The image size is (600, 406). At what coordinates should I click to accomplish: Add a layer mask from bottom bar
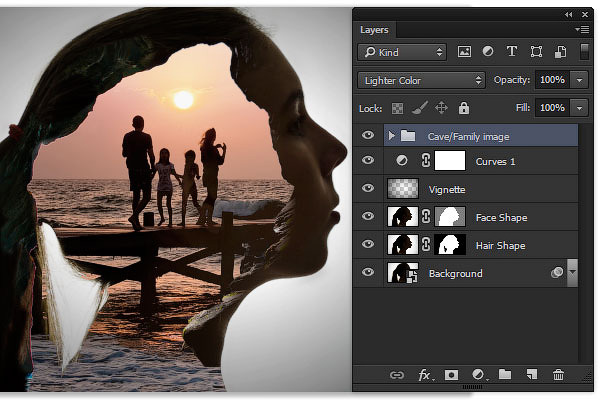click(x=451, y=375)
